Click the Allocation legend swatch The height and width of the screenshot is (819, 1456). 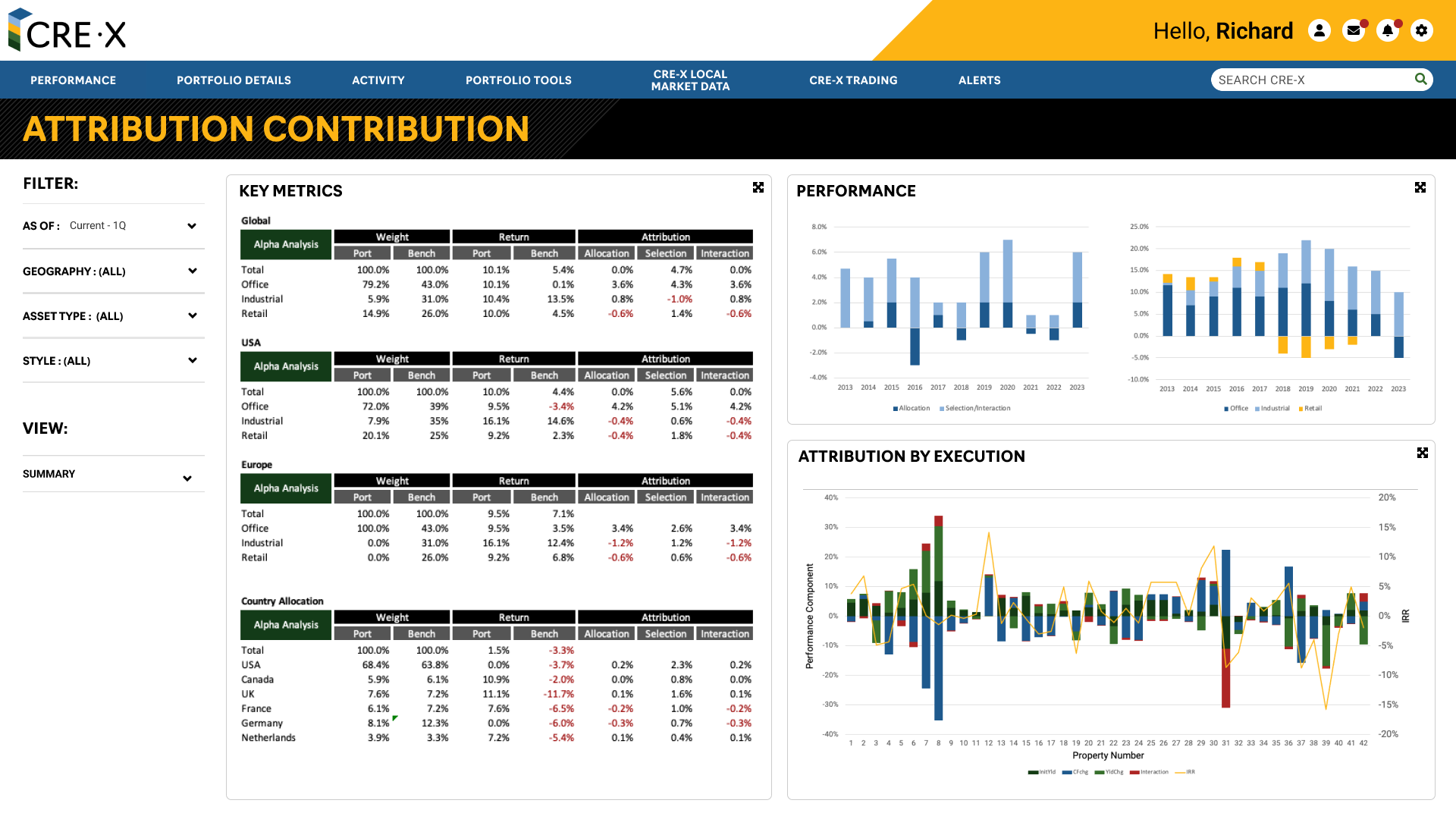[x=896, y=409]
